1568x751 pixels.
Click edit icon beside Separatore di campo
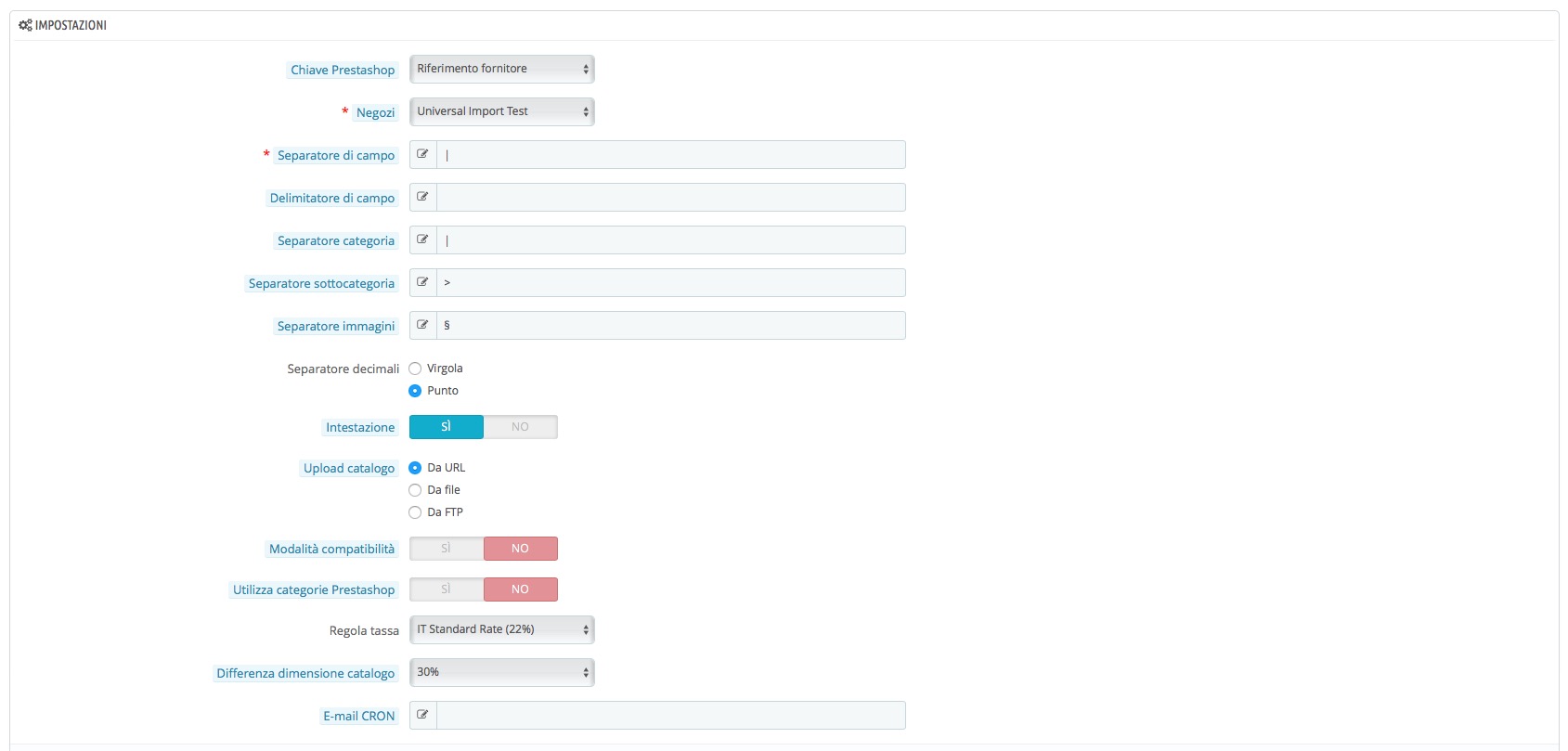coord(422,154)
